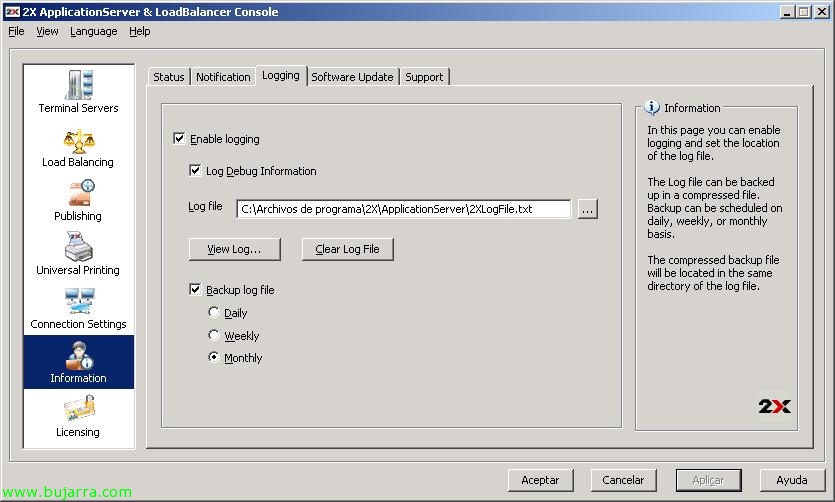Click the blue information bubble icon

[652, 108]
